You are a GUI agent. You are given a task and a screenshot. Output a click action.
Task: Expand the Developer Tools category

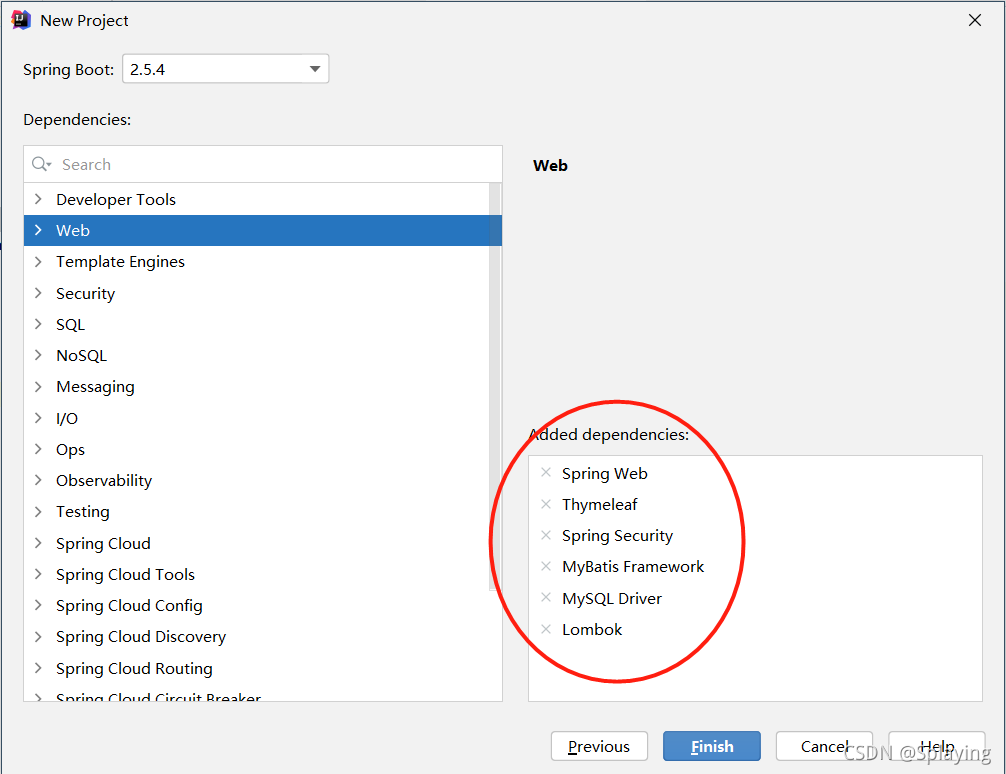(x=38, y=199)
